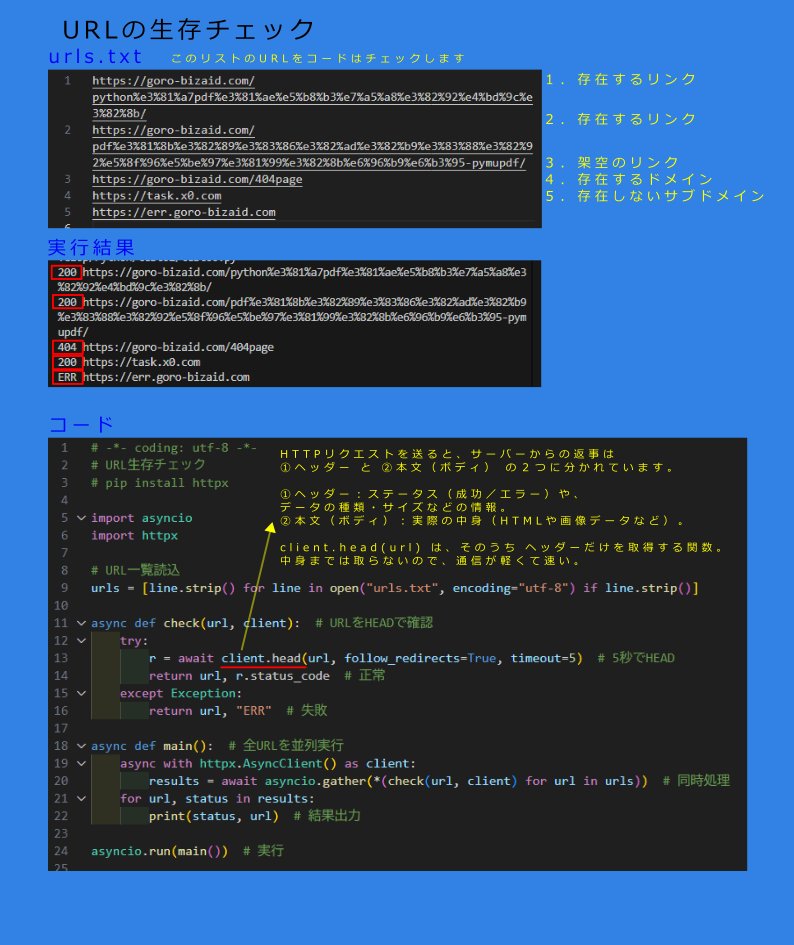Screen dimensions: 794x945
Task: Open the https://task.x0.com link in urls.txt
Action: (157, 195)
